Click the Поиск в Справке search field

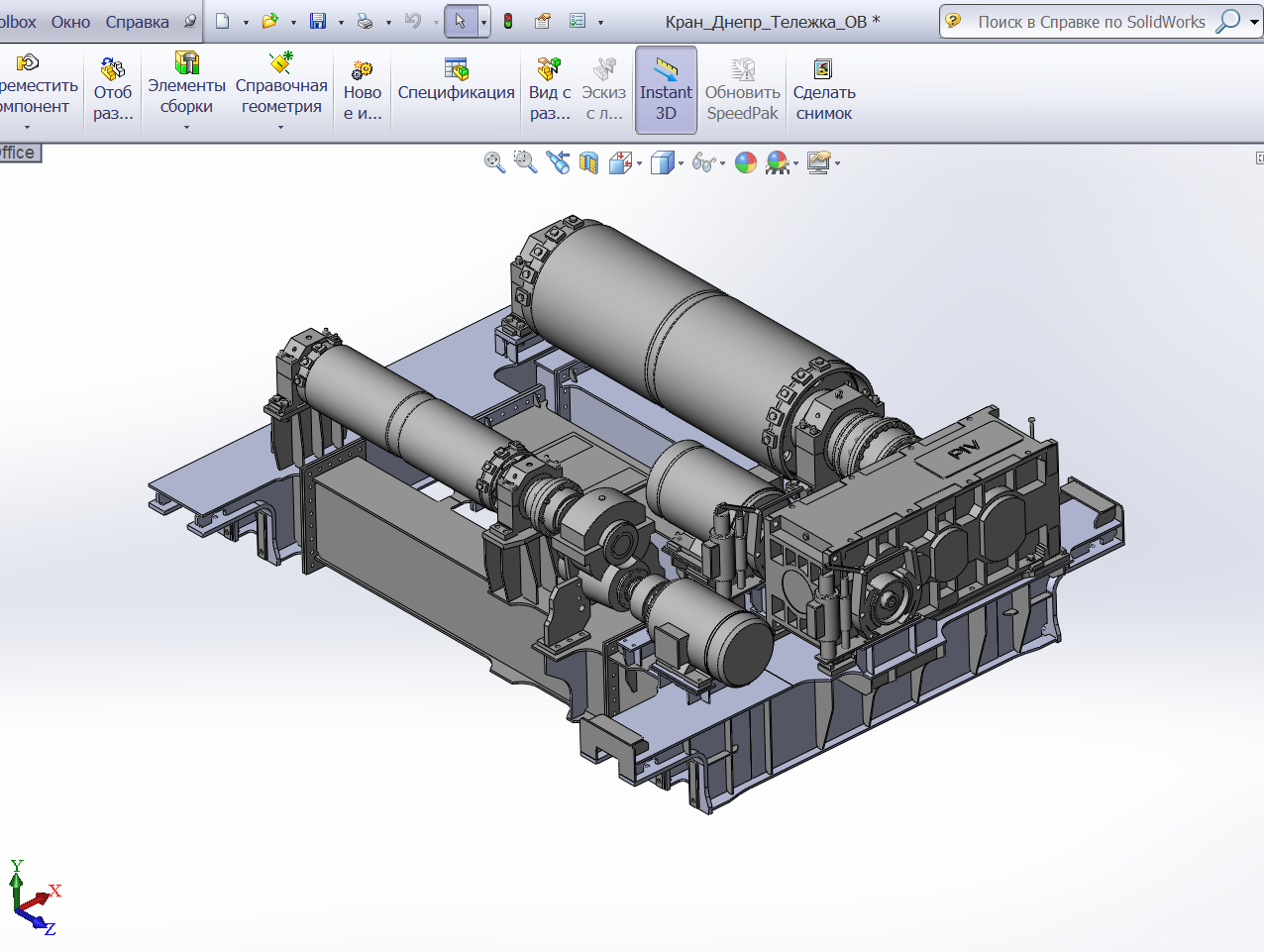click(x=1092, y=22)
